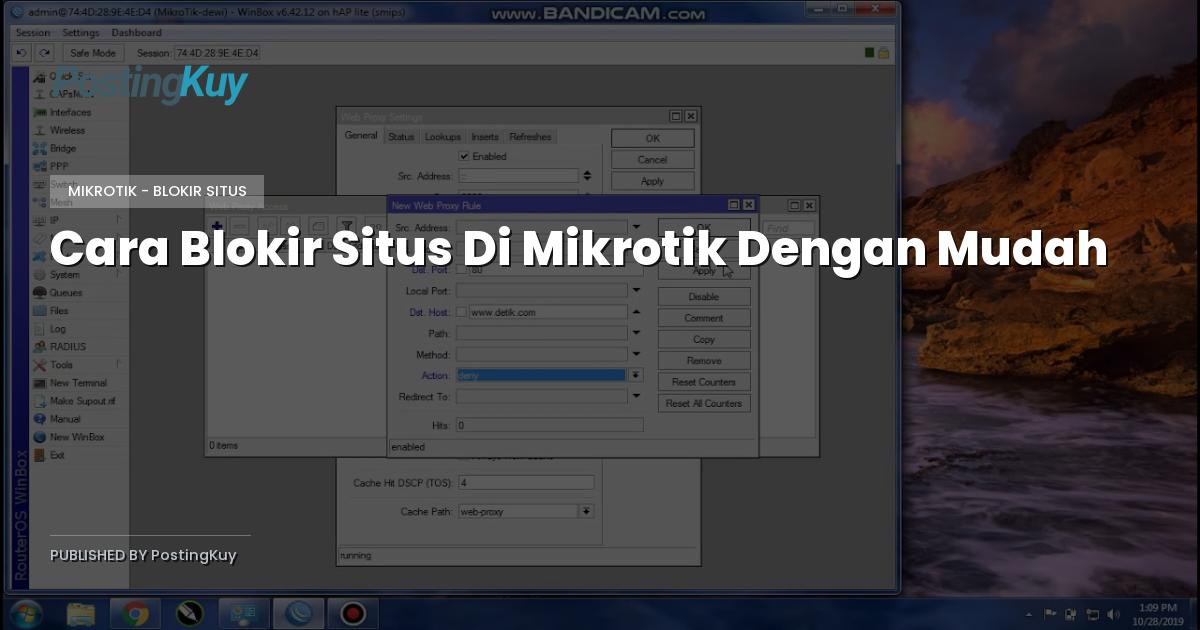Switch to the Refreshes tab
Viewport: 1200px width, 630px height.
pyautogui.click(x=529, y=137)
